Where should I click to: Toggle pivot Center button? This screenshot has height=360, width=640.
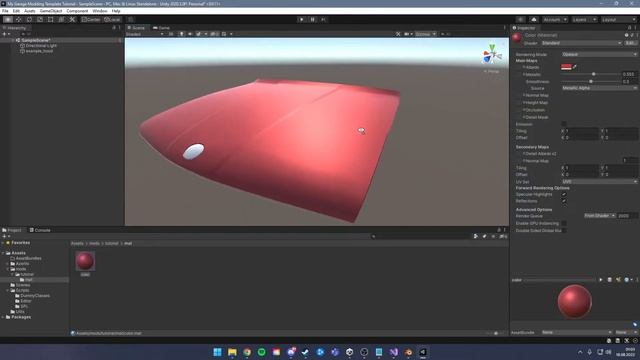coord(91,19)
